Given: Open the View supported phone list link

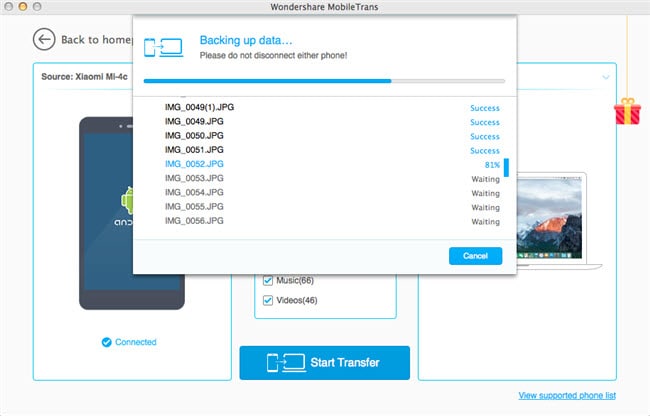Looking at the screenshot, I should 567,395.
